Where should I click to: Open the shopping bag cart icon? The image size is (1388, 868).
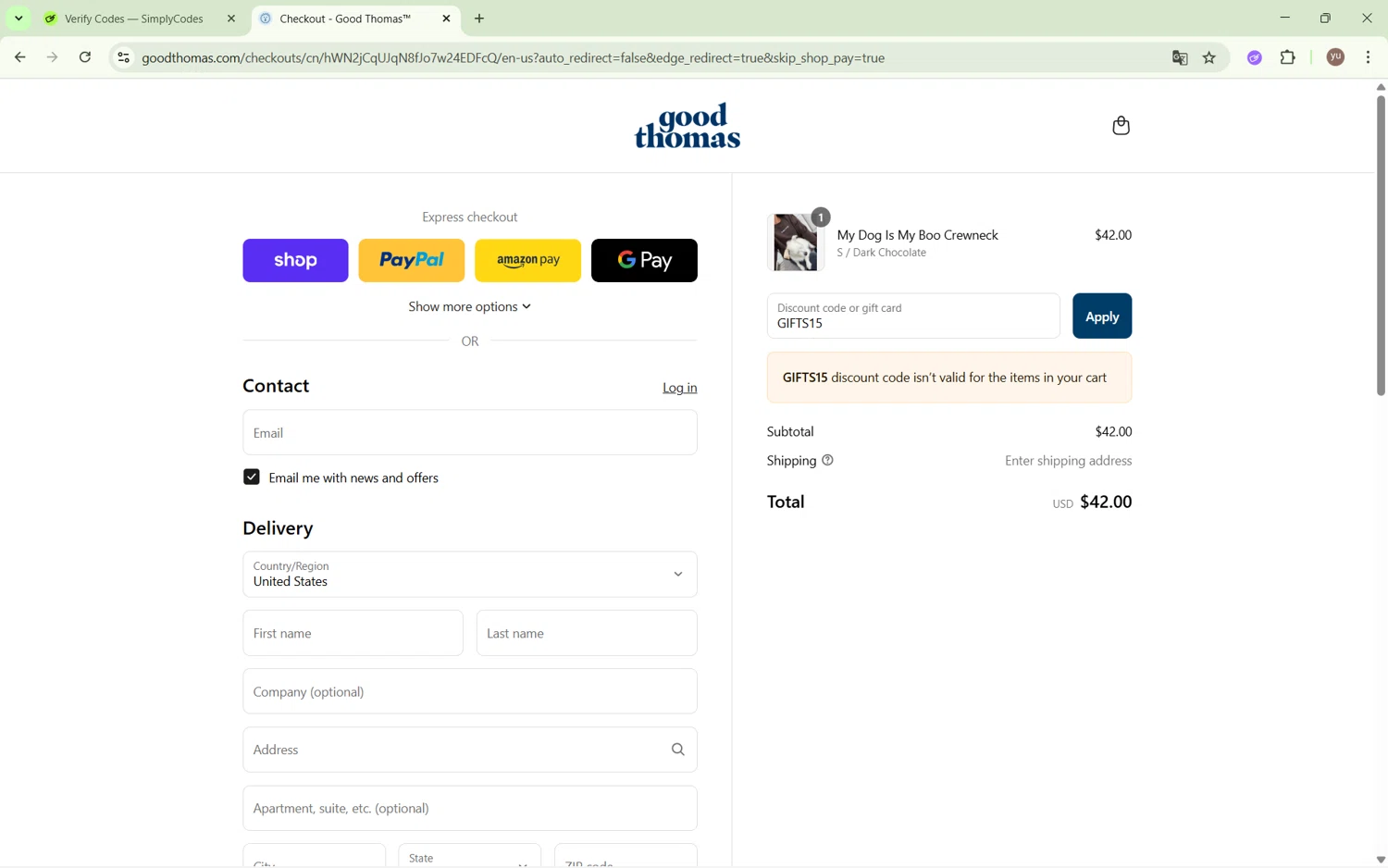point(1121,125)
